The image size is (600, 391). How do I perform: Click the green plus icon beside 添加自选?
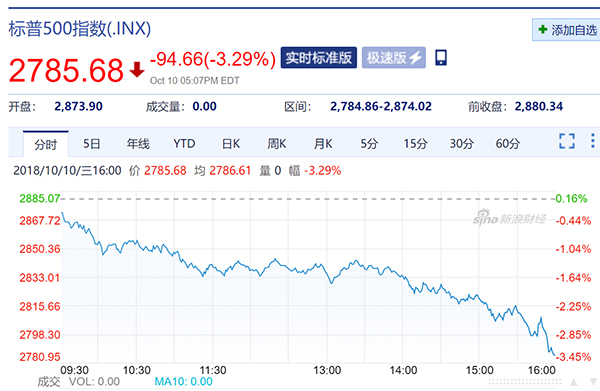pyautogui.click(x=543, y=29)
